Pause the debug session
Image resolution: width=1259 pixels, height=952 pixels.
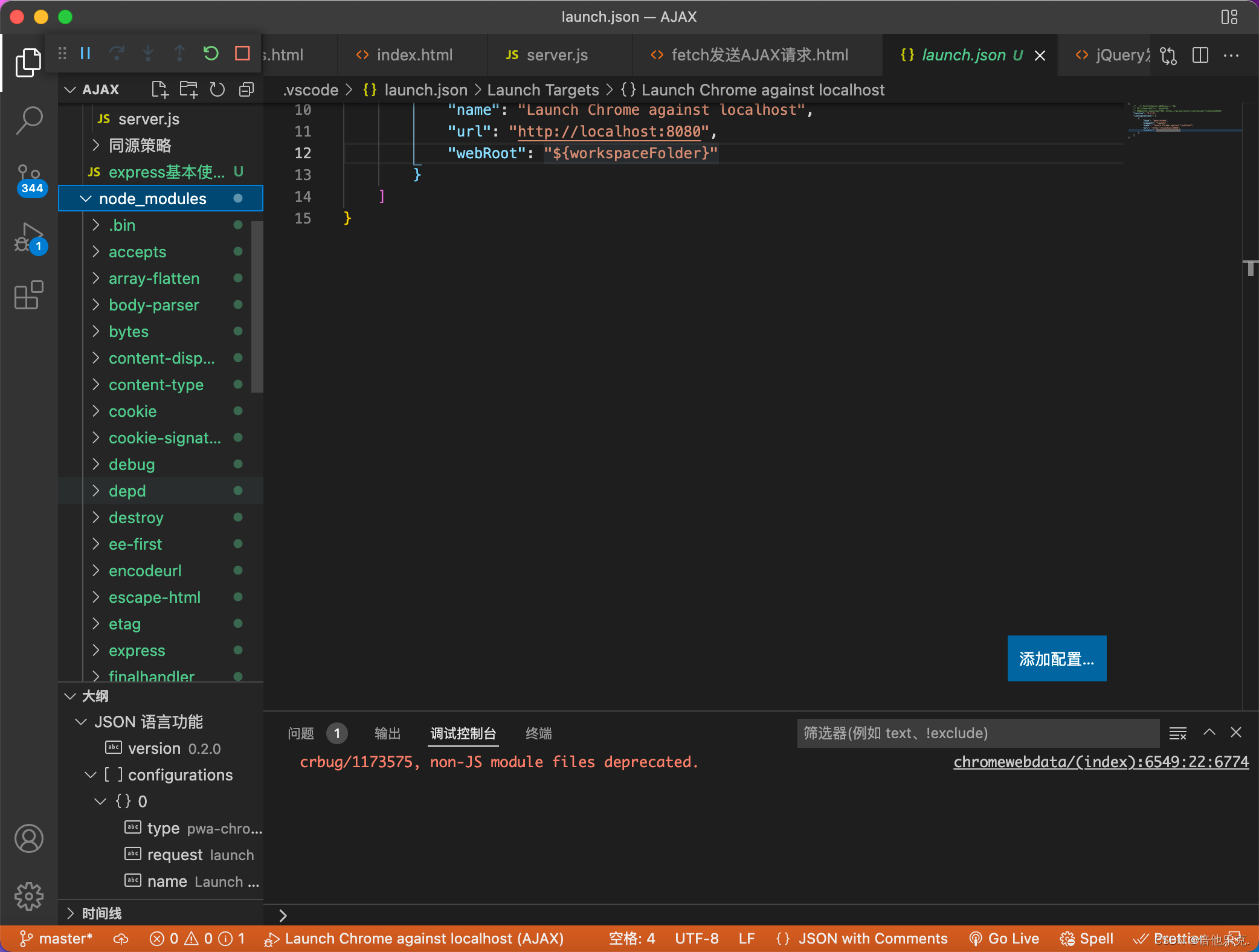(x=85, y=54)
